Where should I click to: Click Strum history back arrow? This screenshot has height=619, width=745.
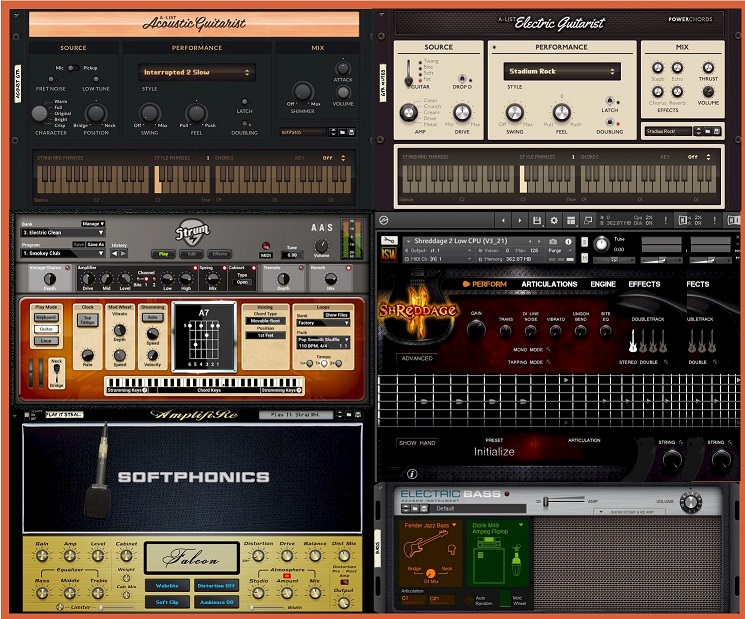pyautogui.click(x=114, y=254)
